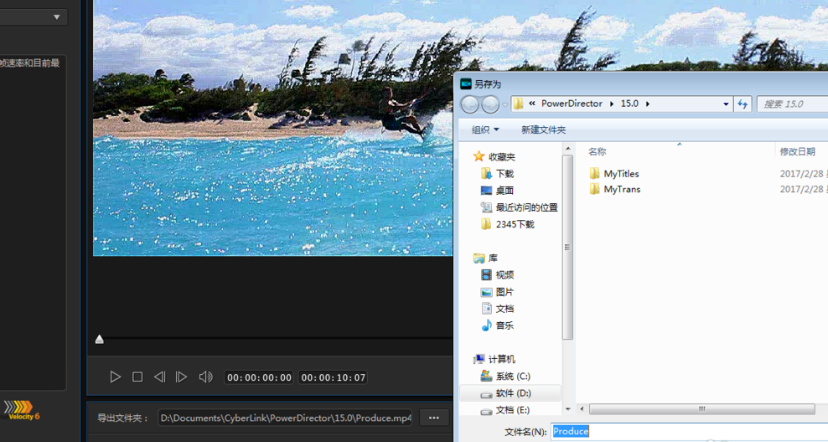Open the profile dropdown in left panel
Image resolution: width=828 pixels, height=442 pixels.
coord(56,17)
